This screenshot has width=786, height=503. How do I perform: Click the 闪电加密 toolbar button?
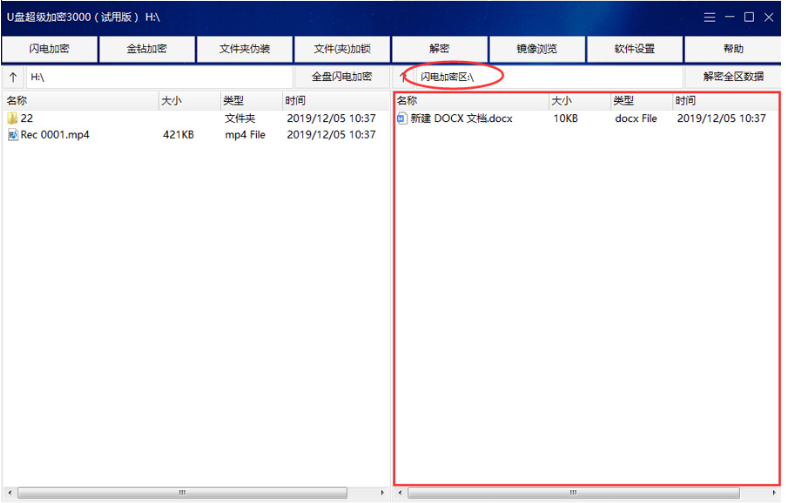tap(49, 49)
